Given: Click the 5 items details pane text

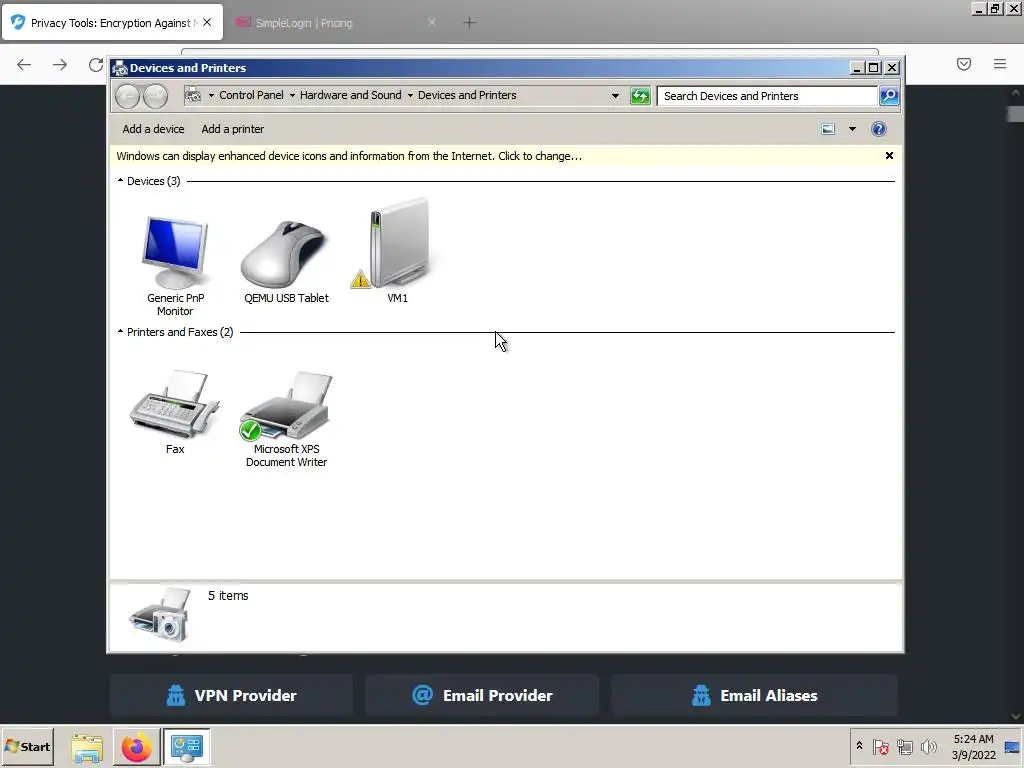Looking at the screenshot, I should coord(228,596).
